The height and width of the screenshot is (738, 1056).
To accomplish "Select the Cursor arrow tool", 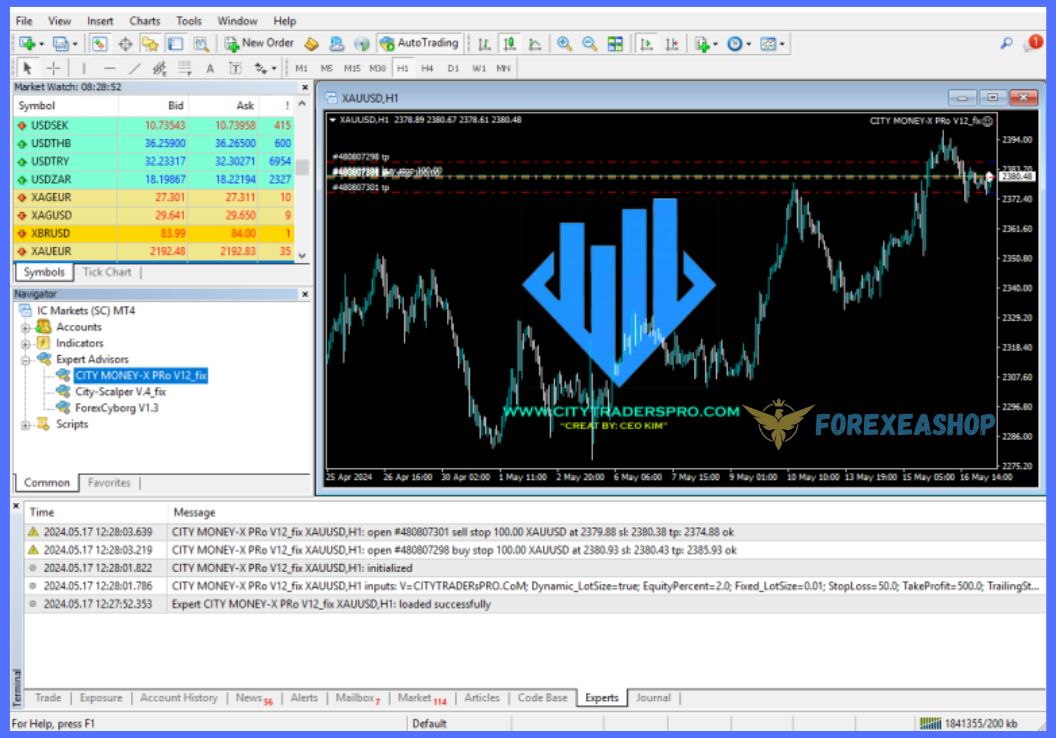I will click(27, 68).
